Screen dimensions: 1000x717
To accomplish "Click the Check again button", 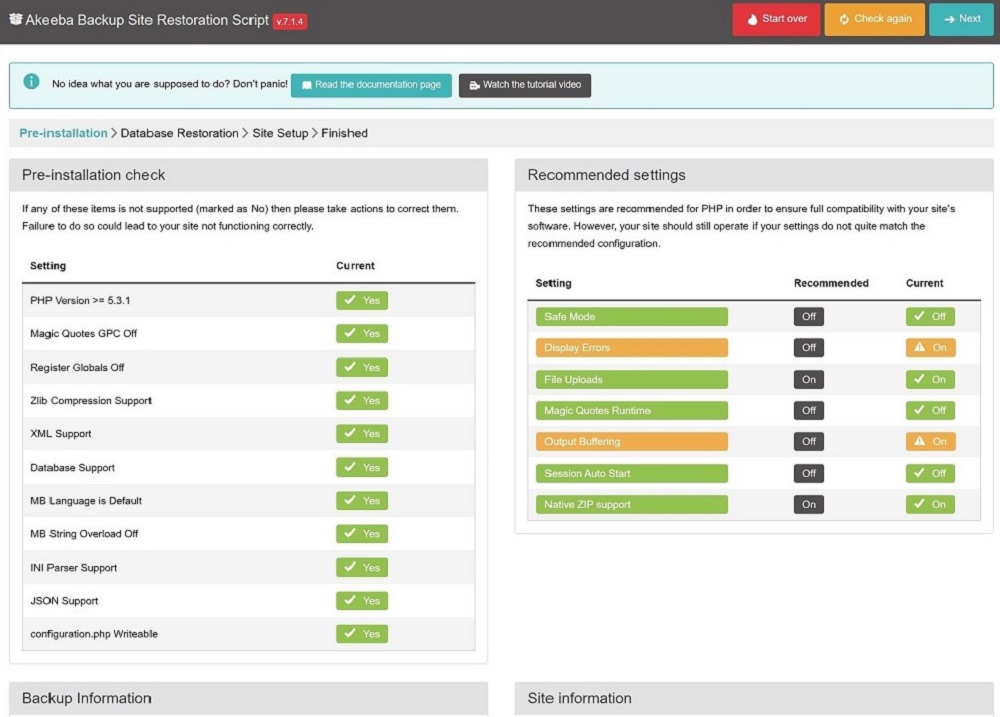I will [874, 19].
